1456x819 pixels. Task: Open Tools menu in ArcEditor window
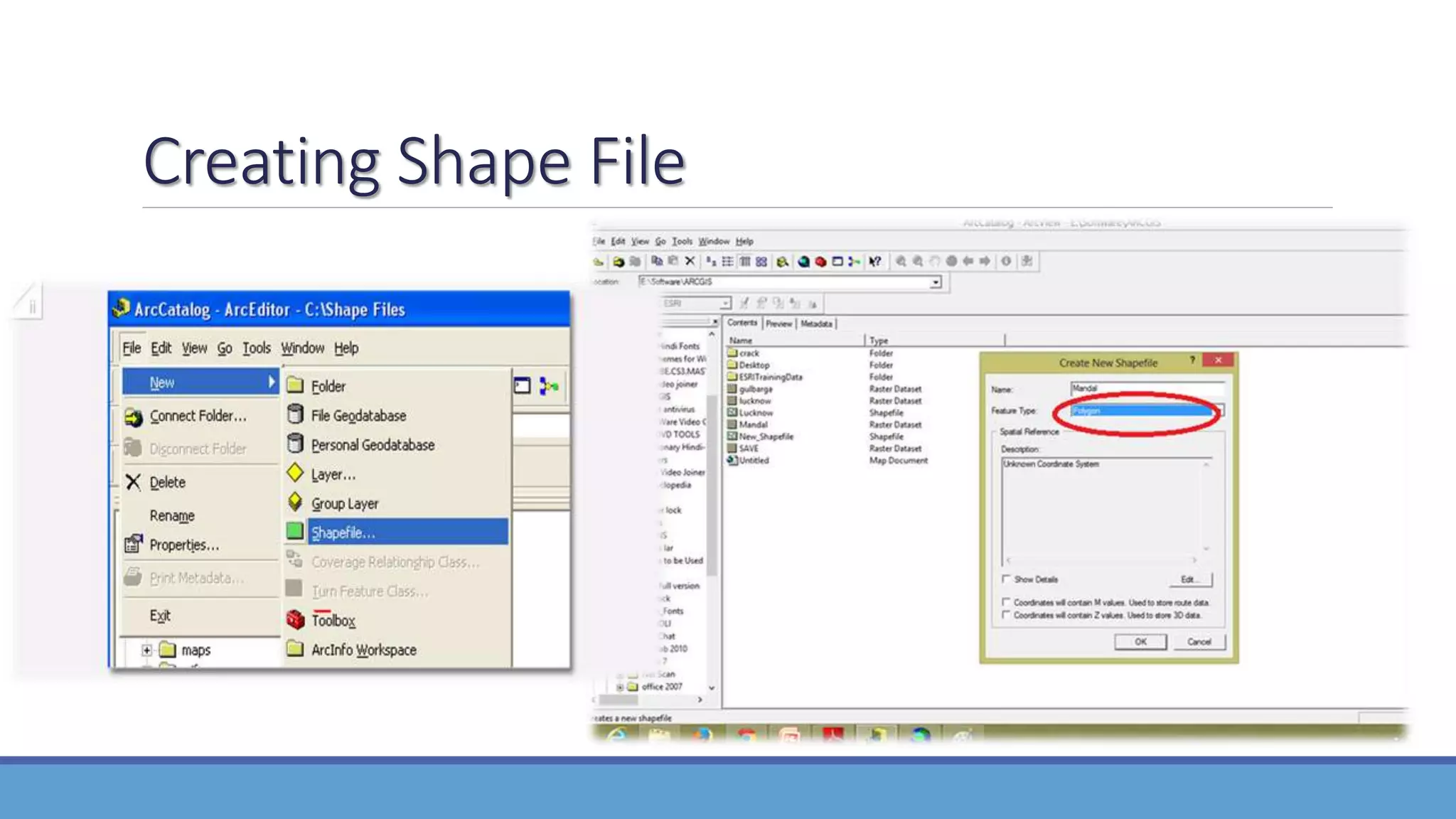point(256,348)
